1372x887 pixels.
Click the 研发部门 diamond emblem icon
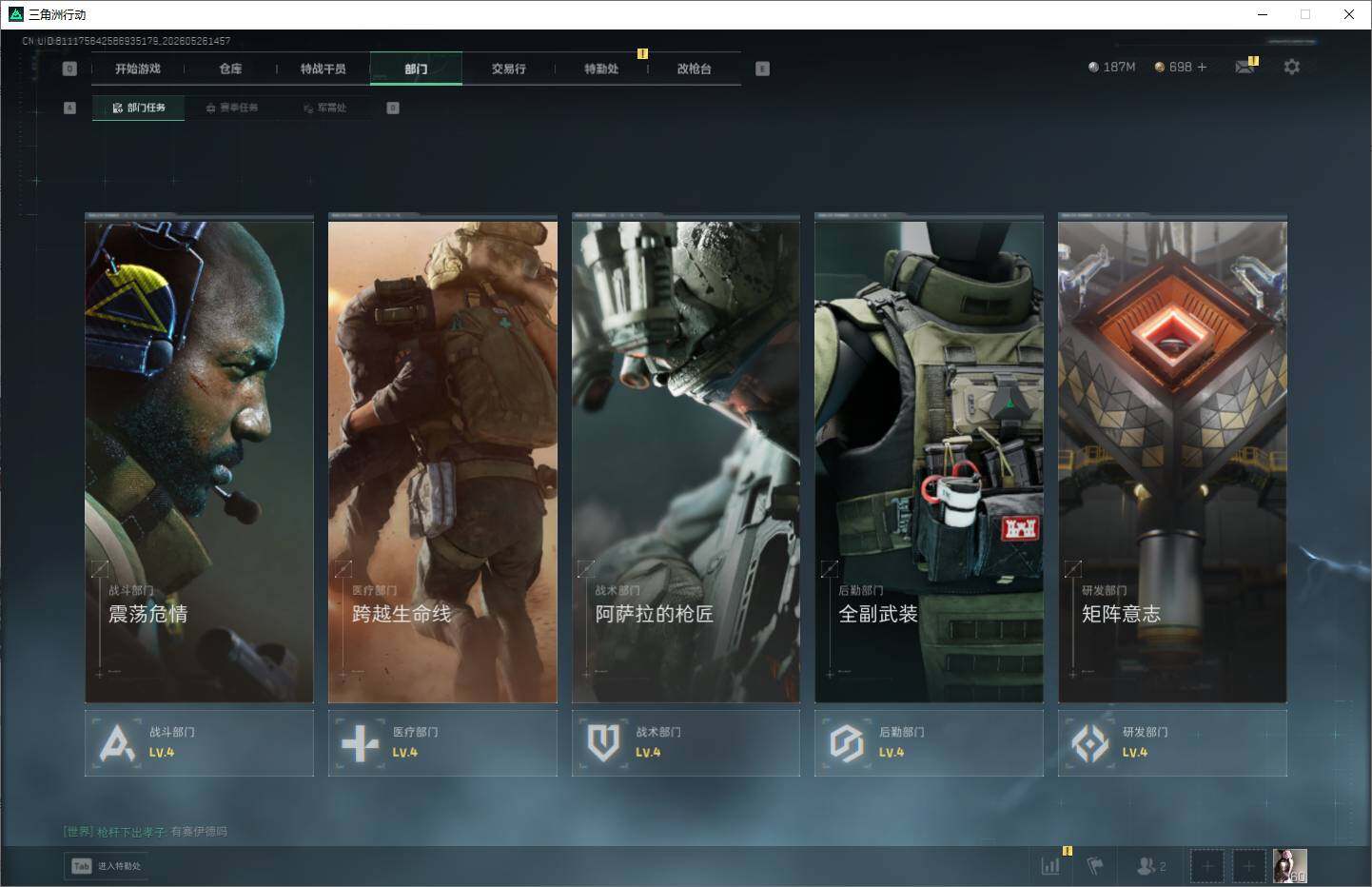pyautogui.click(x=1089, y=742)
